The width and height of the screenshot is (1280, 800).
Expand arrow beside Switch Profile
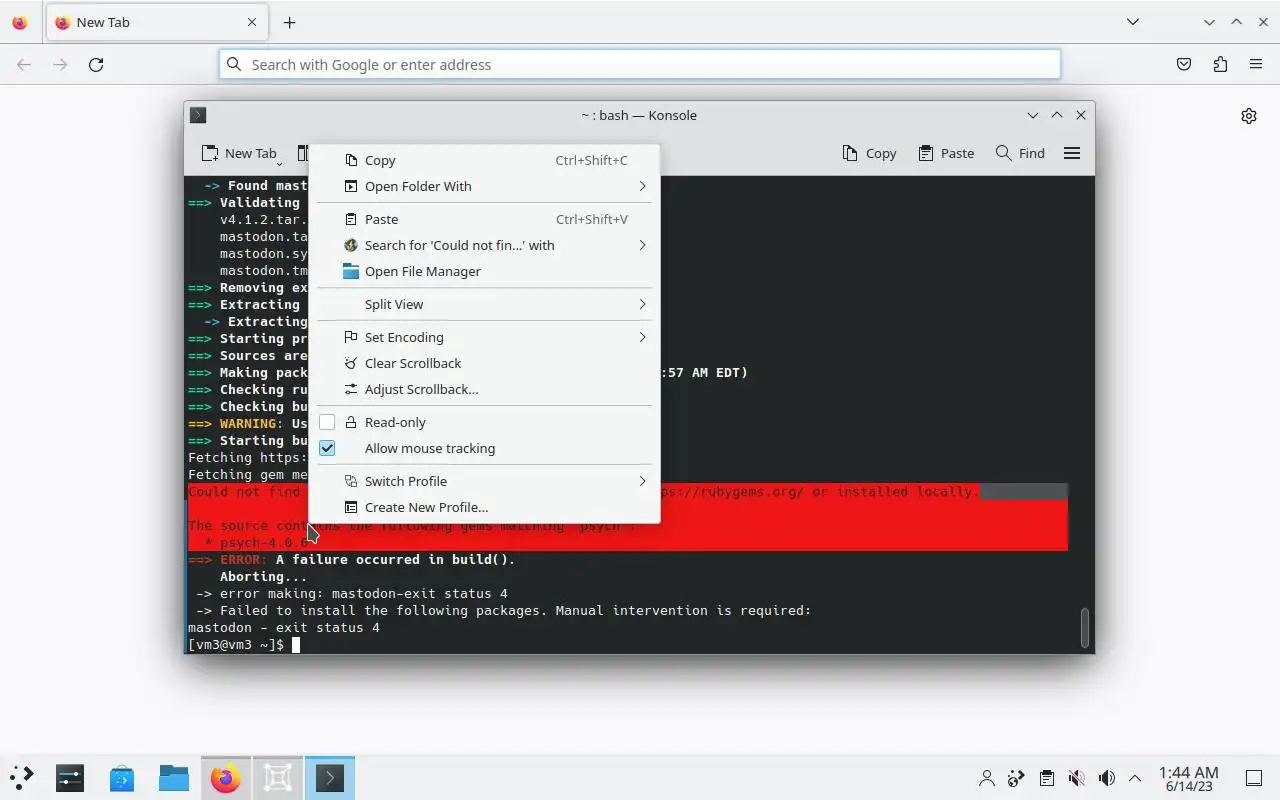coord(642,481)
